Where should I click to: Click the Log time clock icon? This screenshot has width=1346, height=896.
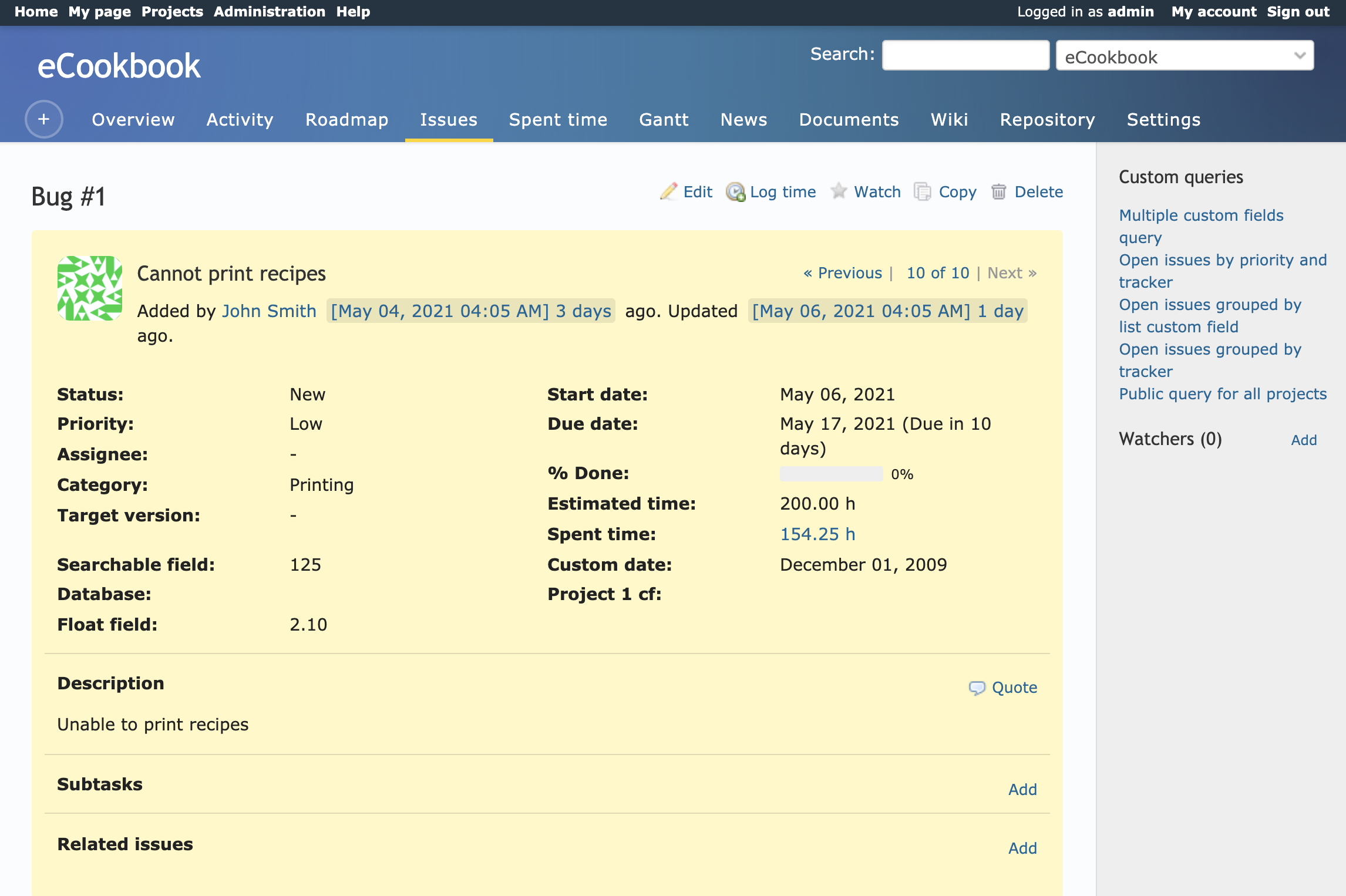[735, 191]
